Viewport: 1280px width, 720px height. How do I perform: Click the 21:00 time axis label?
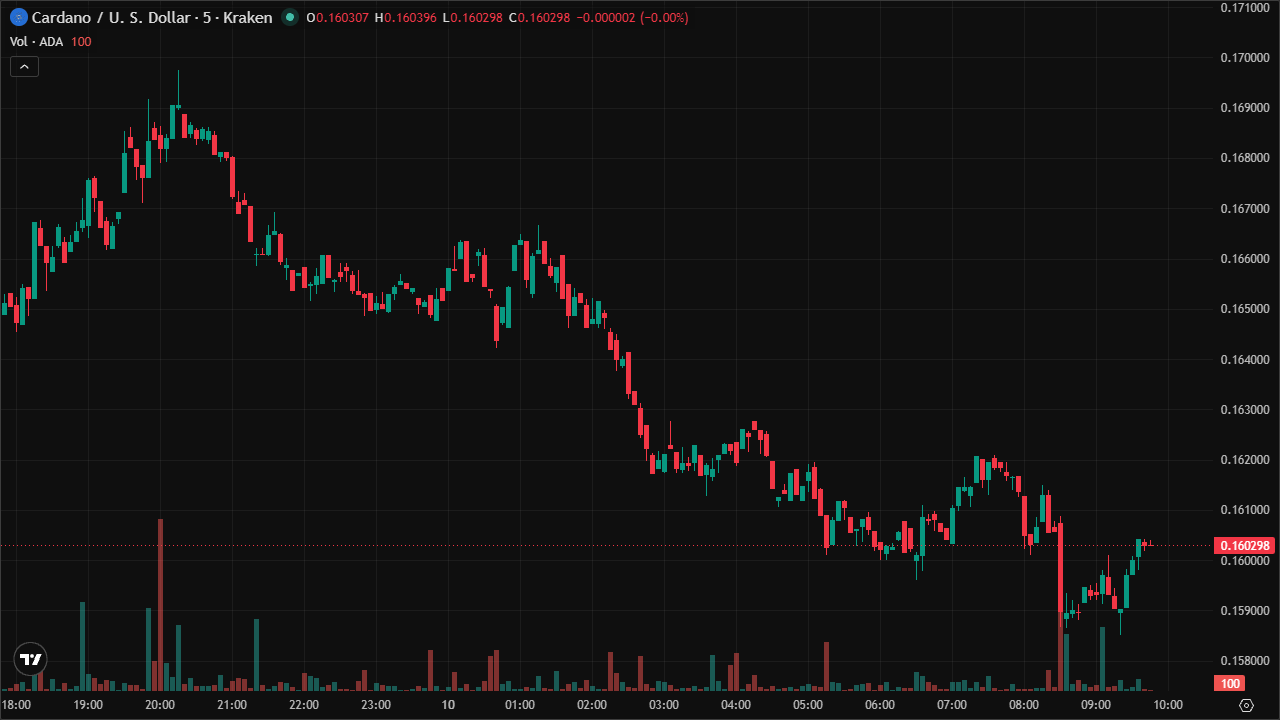pyautogui.click(x=232, y=705)
